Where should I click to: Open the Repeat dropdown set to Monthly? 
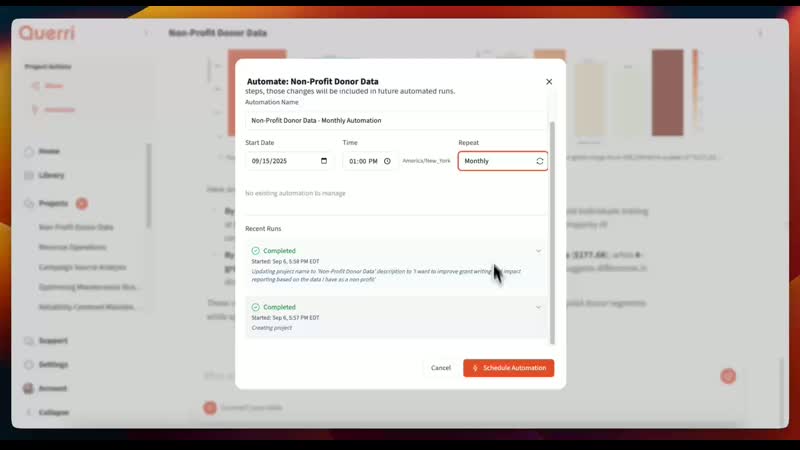(503, 161)
